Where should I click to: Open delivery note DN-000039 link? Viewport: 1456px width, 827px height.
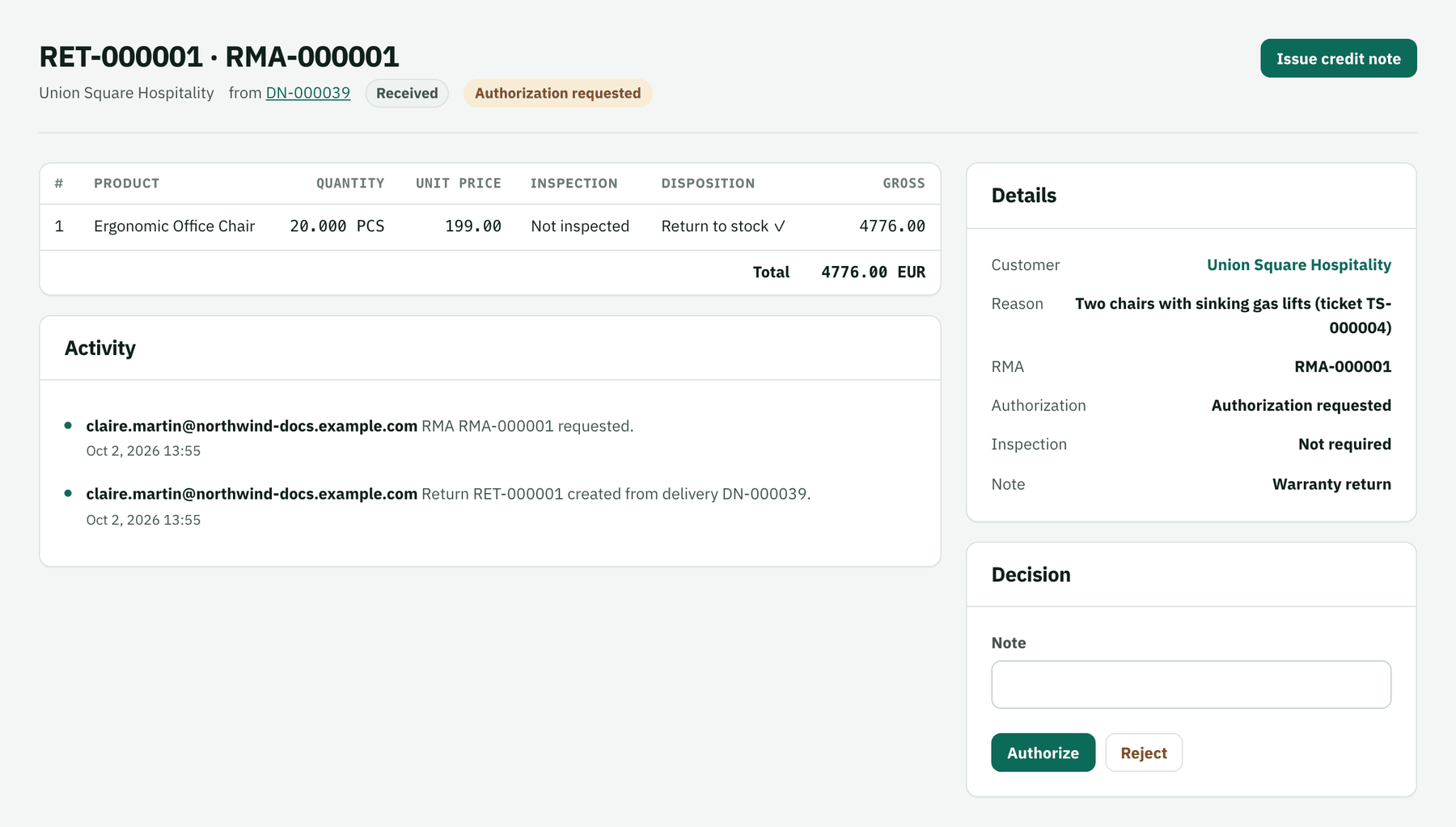[308, 93]
